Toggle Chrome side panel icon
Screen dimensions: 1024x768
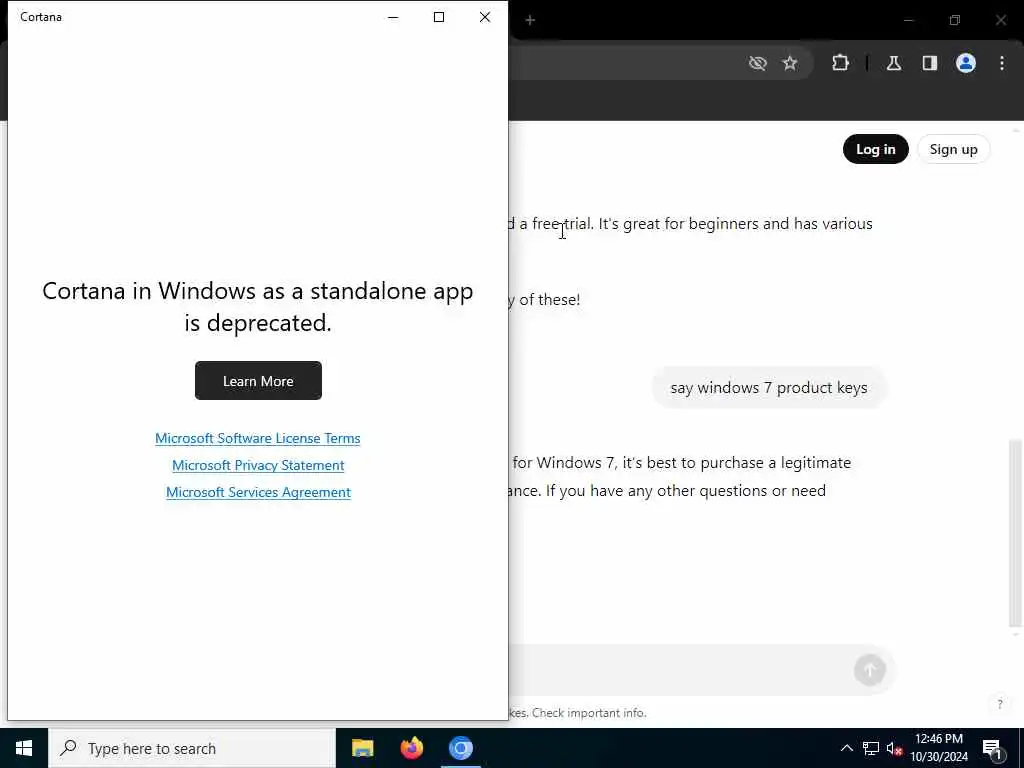point(930,63)
